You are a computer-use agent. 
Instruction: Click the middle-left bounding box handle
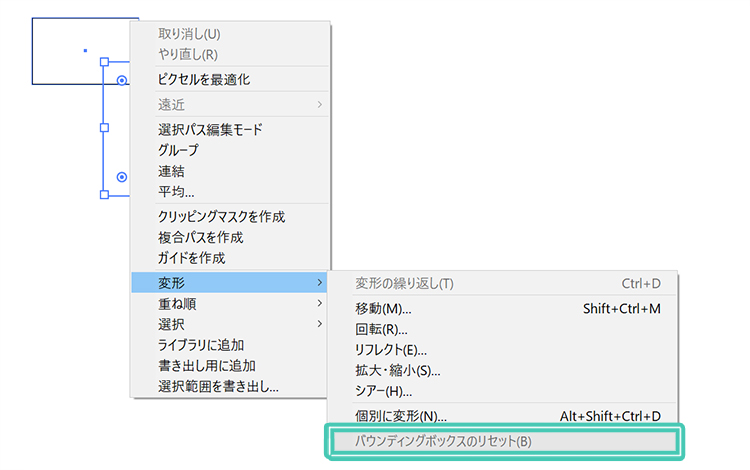coord(104,128)
